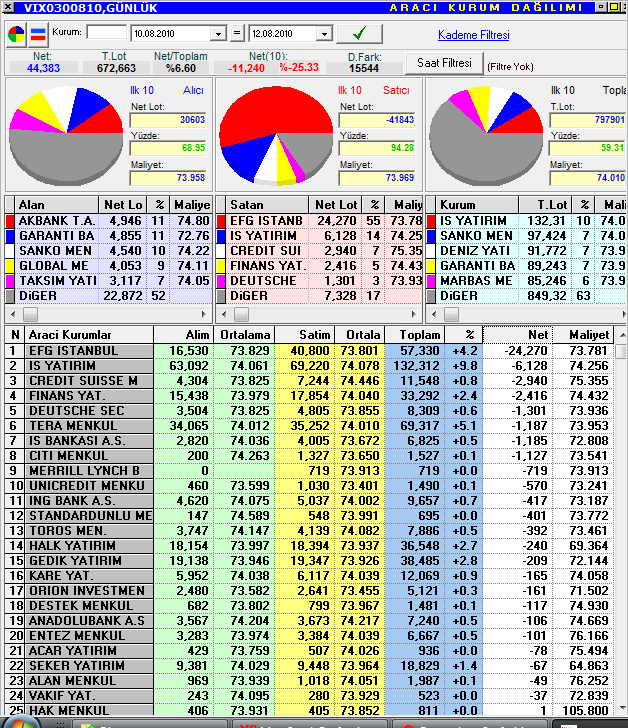Sort by the Araci Kurumlar column header

(90, 335)
